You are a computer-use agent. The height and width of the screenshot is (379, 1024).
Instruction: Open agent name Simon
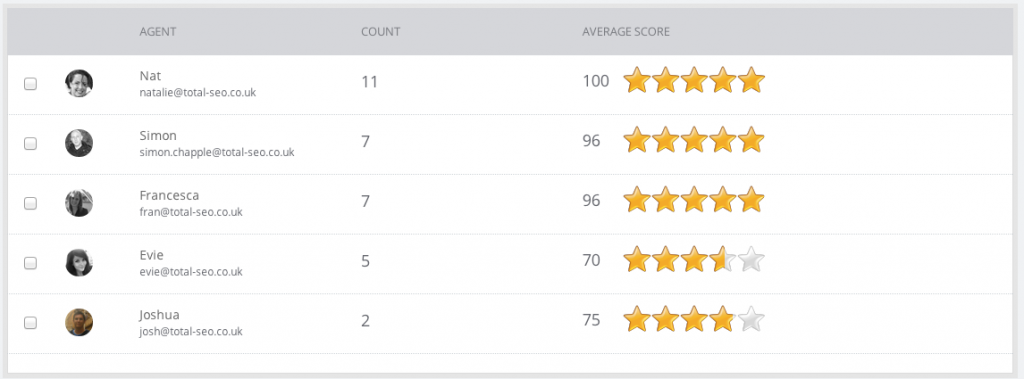click(158, 135)
